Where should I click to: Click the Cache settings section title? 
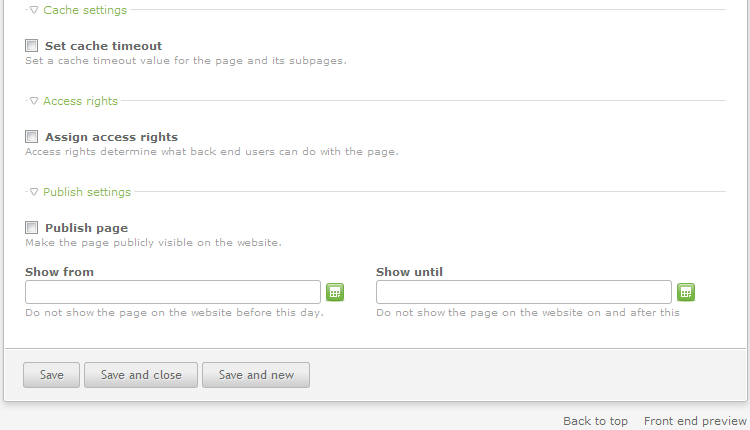(85, 10)
